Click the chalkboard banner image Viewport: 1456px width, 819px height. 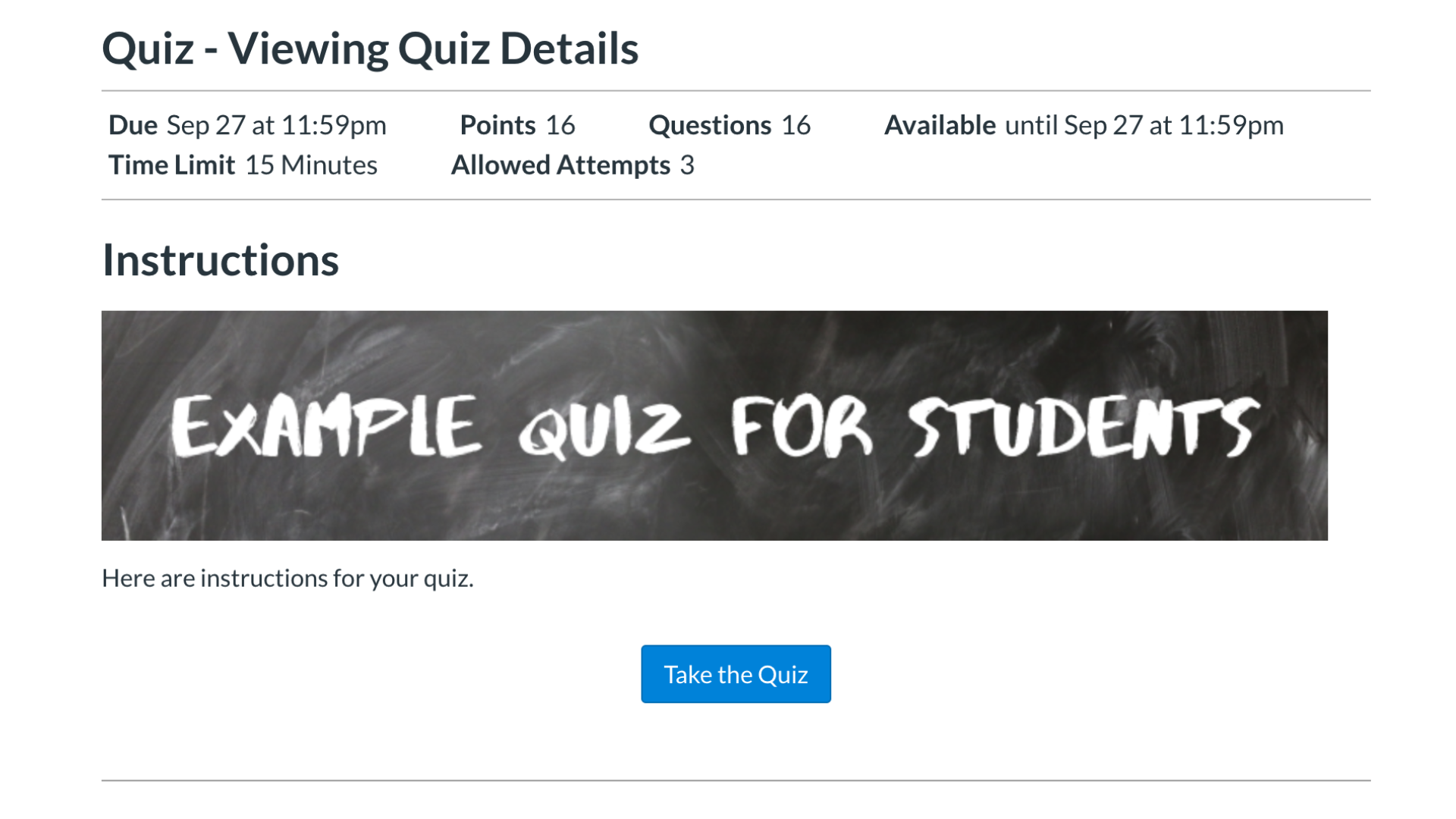(x=714, y=500)
